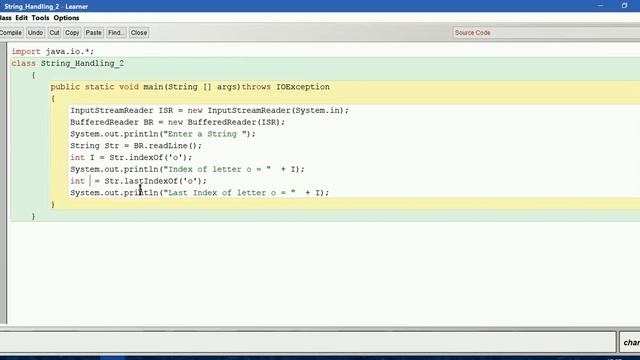The image size is (640, 360).
Task: Restore the editor window using title bar button
Action: 624,6
